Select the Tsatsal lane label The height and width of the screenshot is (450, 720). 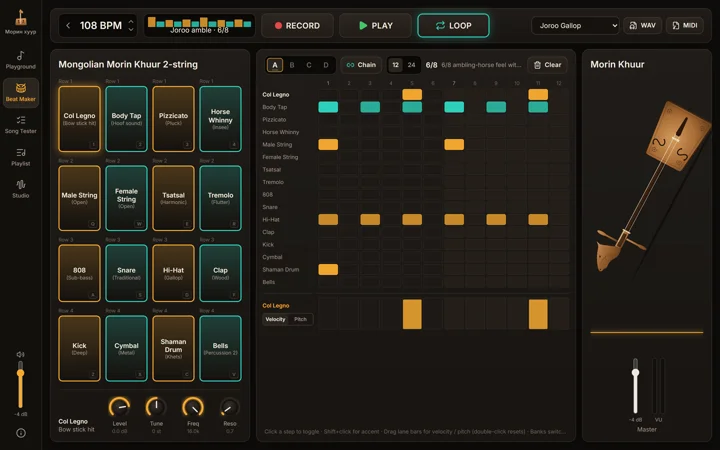[x=271, y=169]
